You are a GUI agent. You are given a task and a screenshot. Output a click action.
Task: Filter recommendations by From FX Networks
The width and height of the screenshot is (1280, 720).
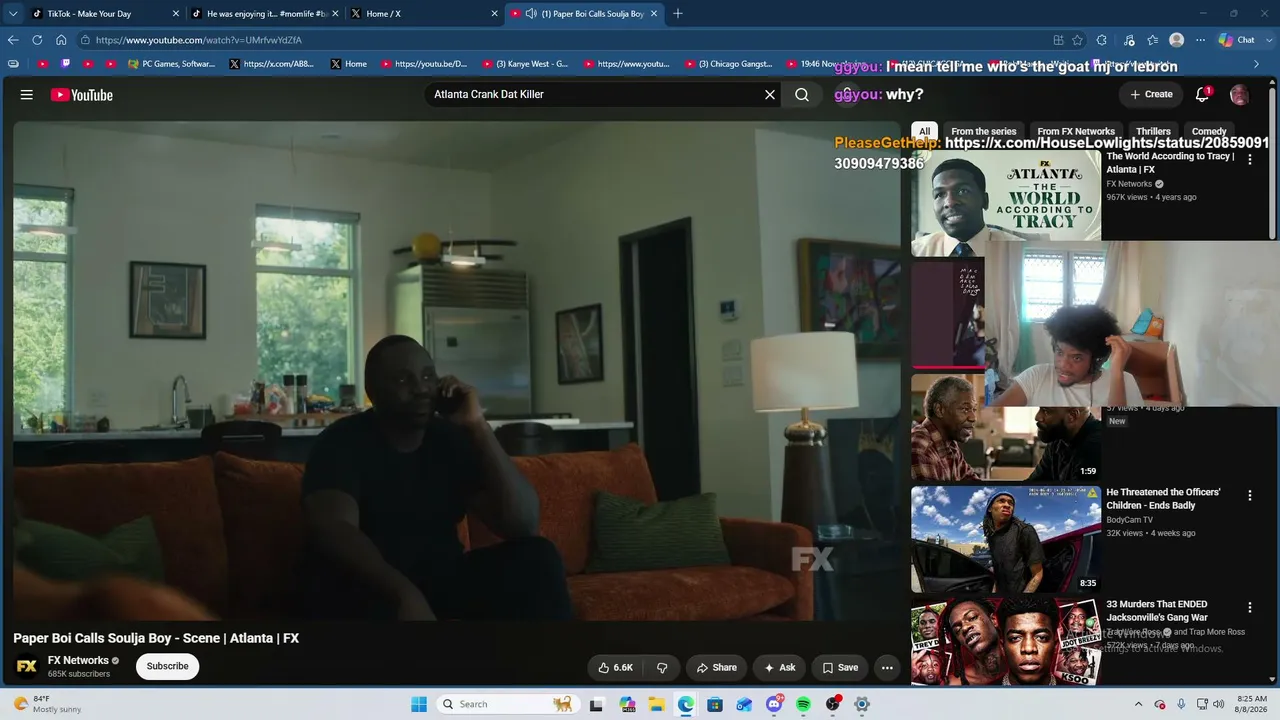(1076, 131)
